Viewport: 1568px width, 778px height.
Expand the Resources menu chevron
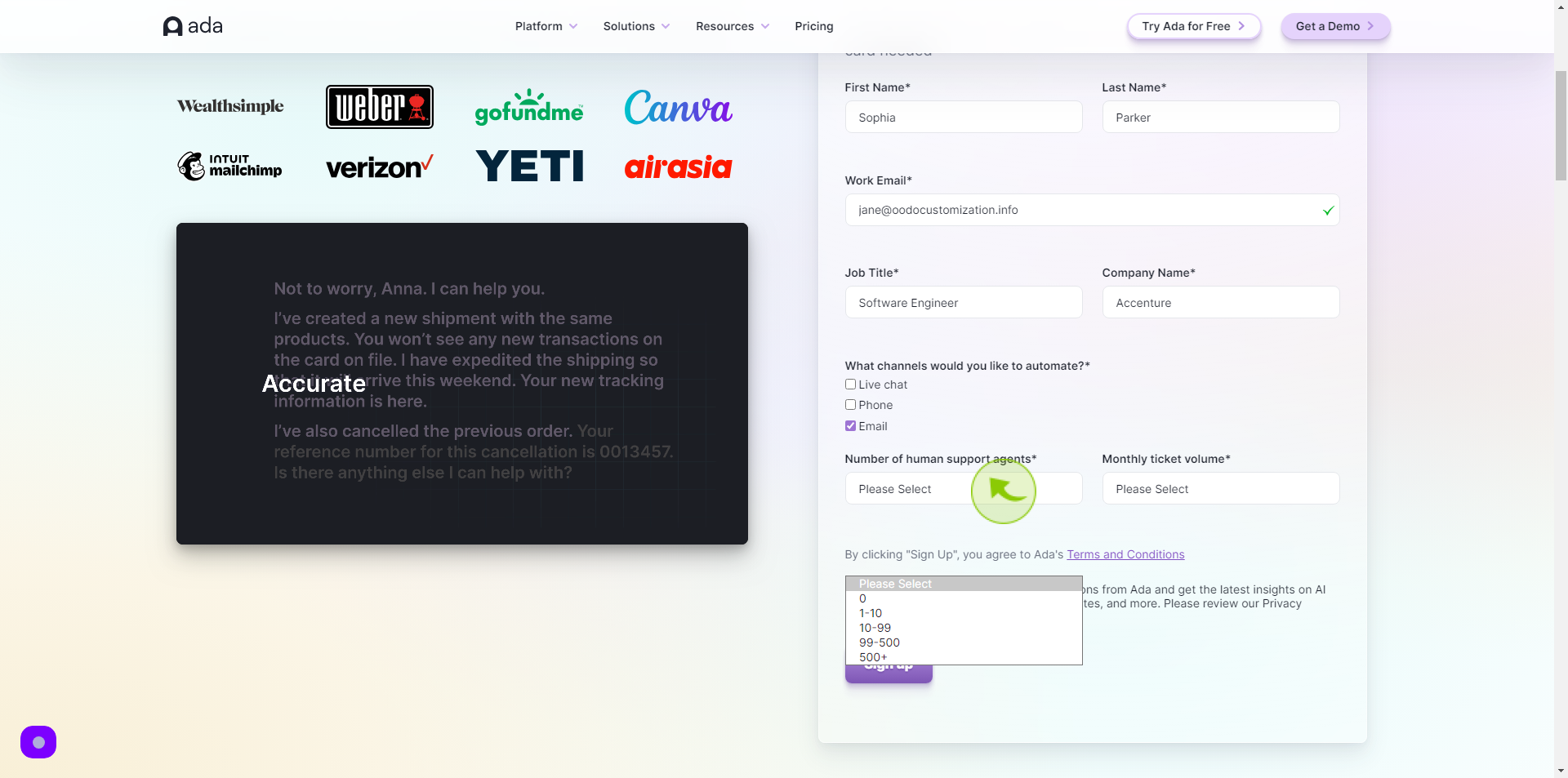tap(765, 26)
